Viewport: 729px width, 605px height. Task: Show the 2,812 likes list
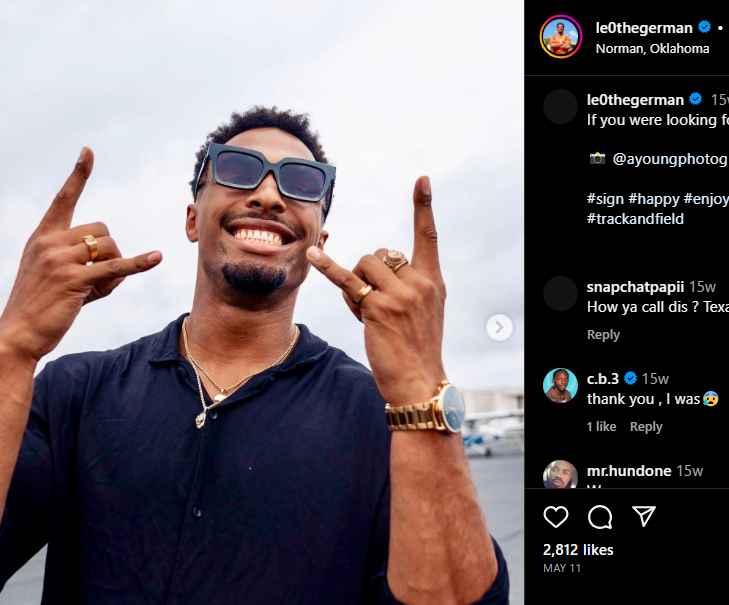(578, 550)
